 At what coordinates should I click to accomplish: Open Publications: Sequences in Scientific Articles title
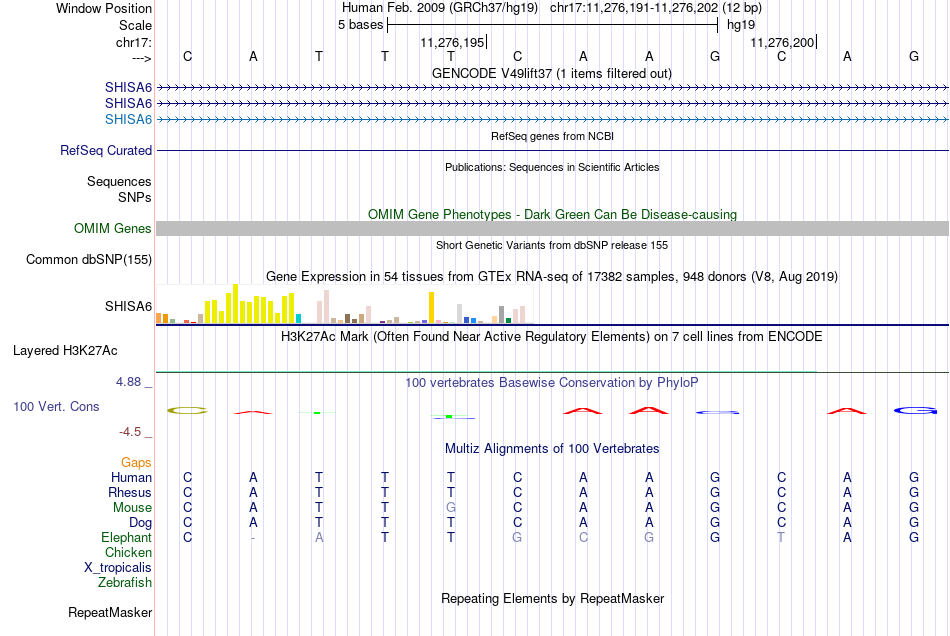pos(552,167)
